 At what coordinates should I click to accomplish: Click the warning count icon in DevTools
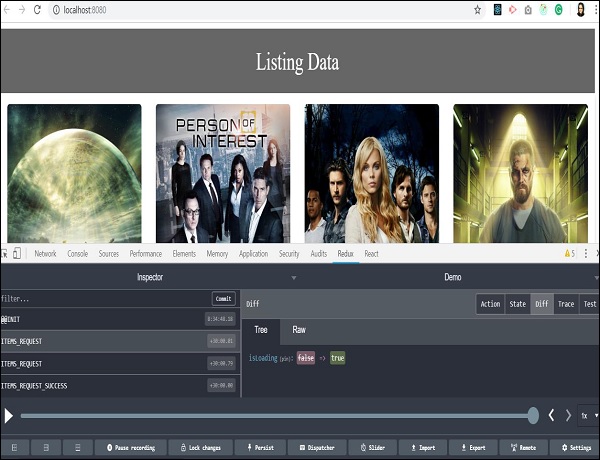pos(569,254)
